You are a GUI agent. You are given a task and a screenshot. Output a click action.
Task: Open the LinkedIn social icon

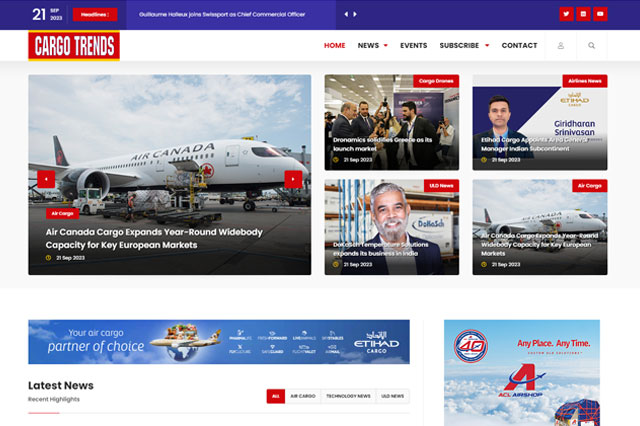tap(583, 14)
